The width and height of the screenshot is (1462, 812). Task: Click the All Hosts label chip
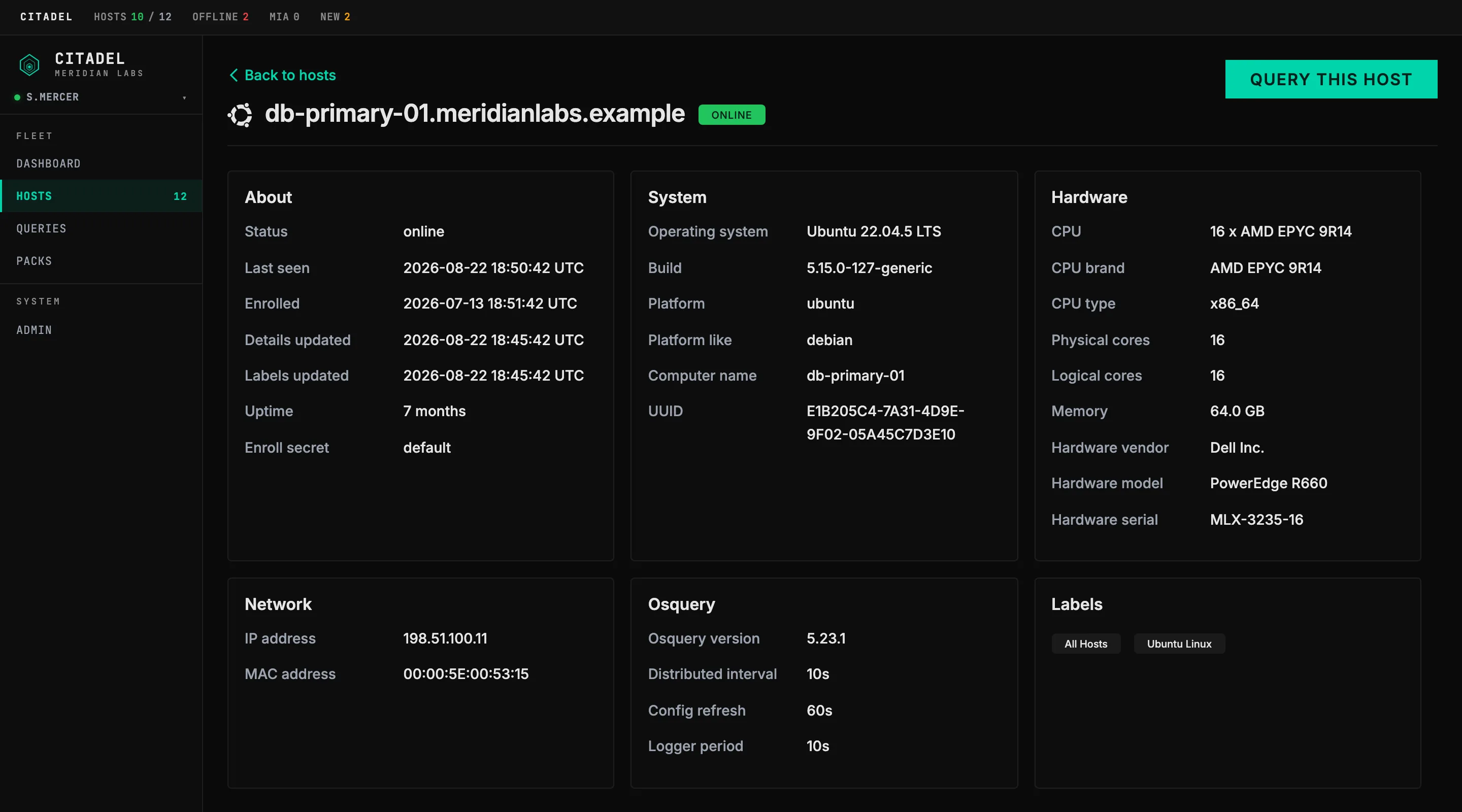click(x=1086, y=644)
